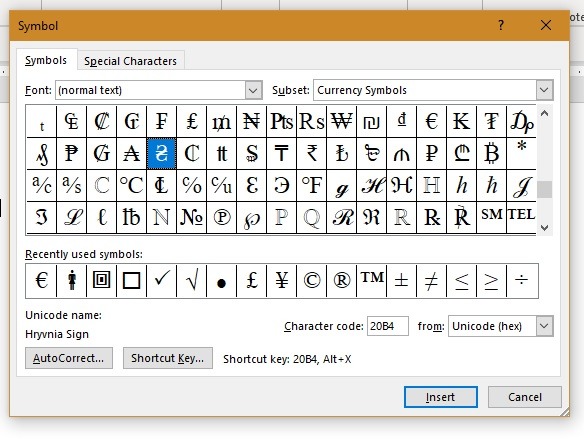Choose the Peso sign symbol
Viewport: 584px width, 440px height.
pyautogui.click(x=72, y=153)
